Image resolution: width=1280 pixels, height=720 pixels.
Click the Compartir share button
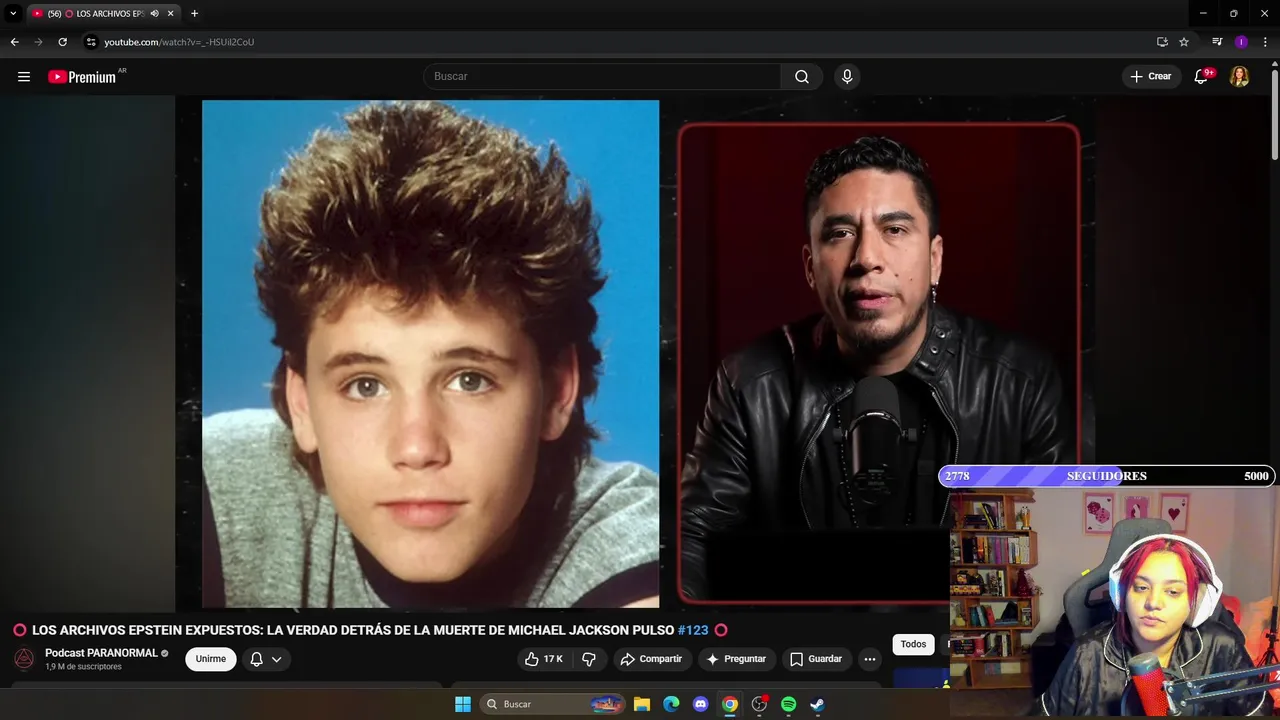pyautogui.click(x=651, y=659)
